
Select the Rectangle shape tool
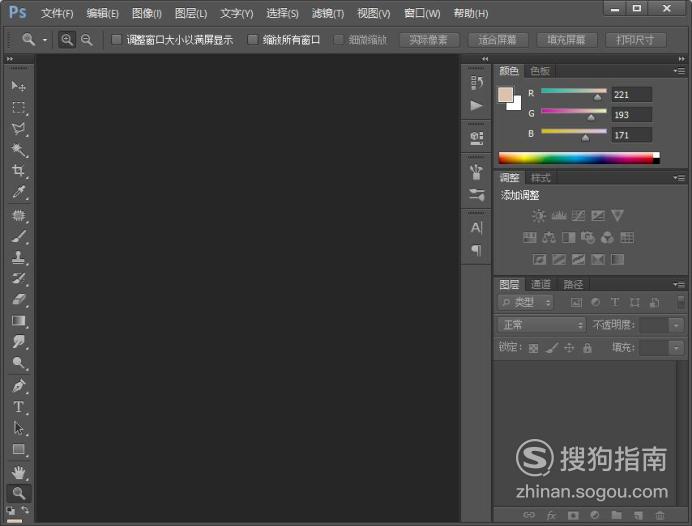pyautogui.click(x=19, y=449)
